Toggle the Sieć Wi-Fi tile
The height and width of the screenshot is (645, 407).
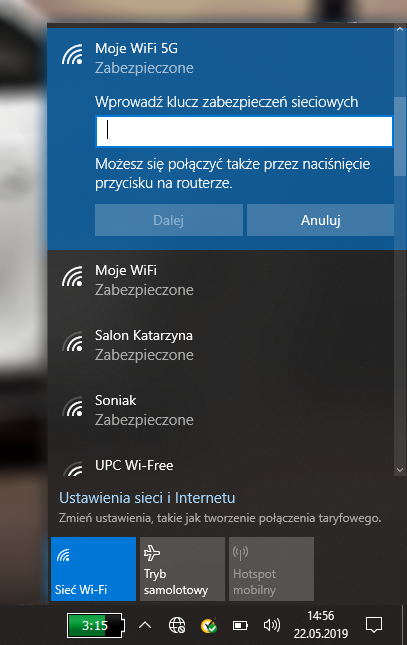[x=93, y=569]
